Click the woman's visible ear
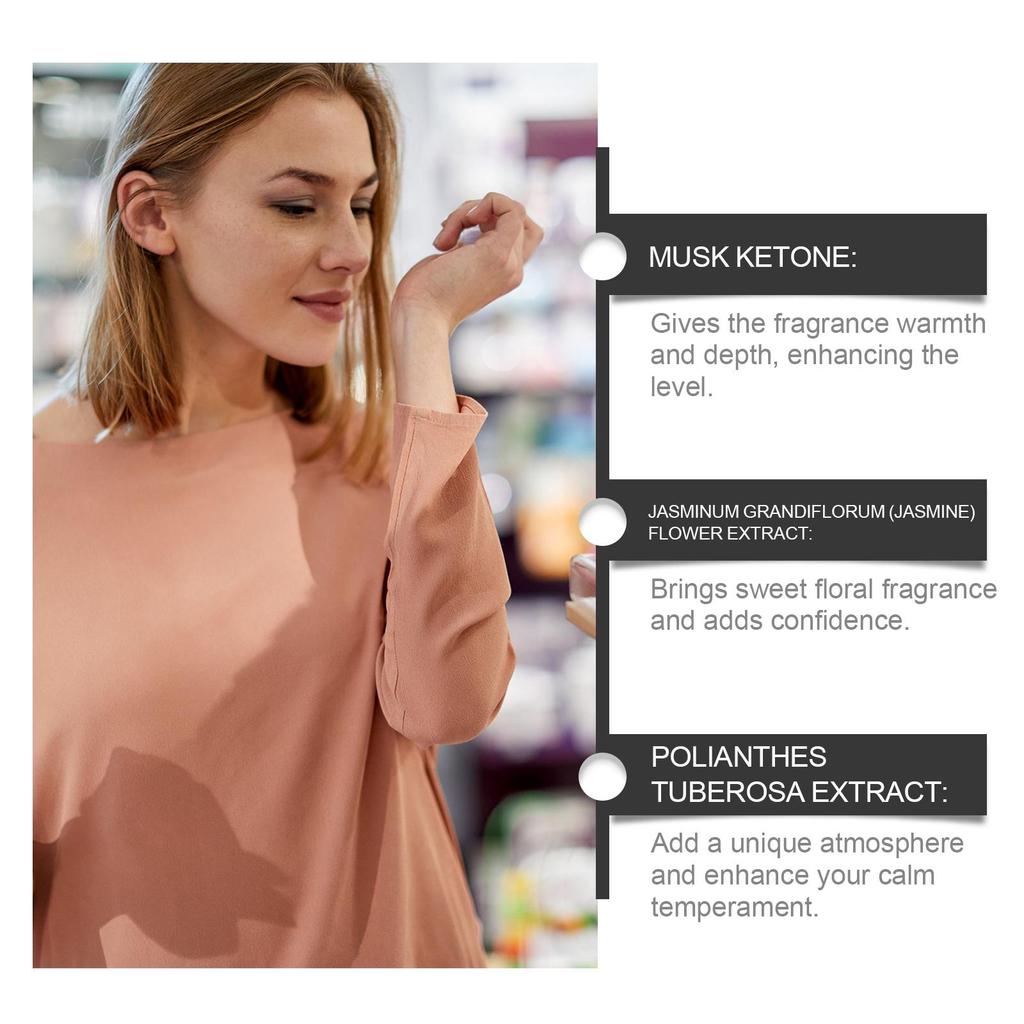Viewport: 1024px width, 1024px height. (x=144, y=214)
